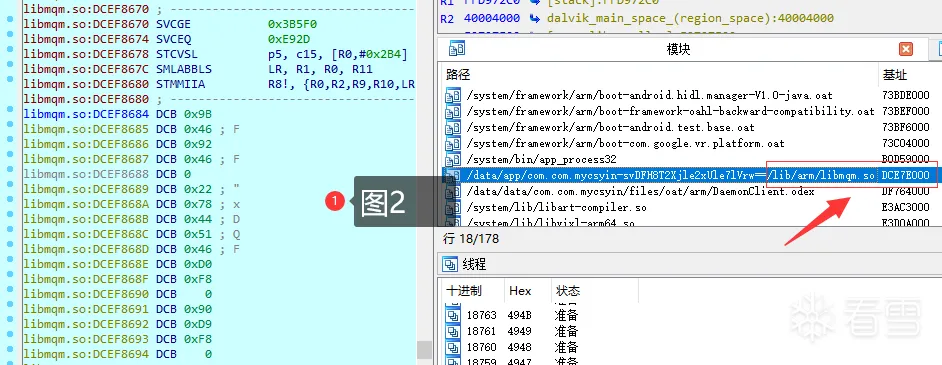The image size is (942, 365).
Task: Select thread hex value 4949
Action: pos(520,331)
